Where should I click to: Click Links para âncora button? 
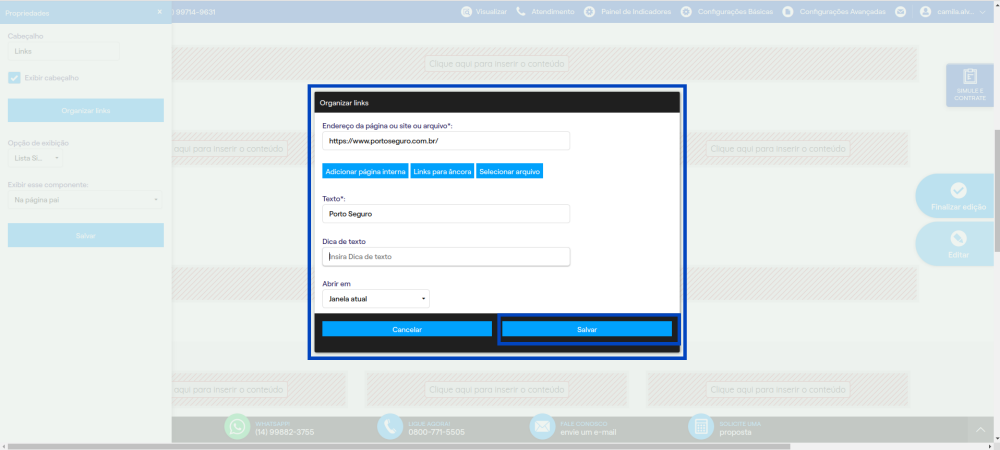pos(442,171)
